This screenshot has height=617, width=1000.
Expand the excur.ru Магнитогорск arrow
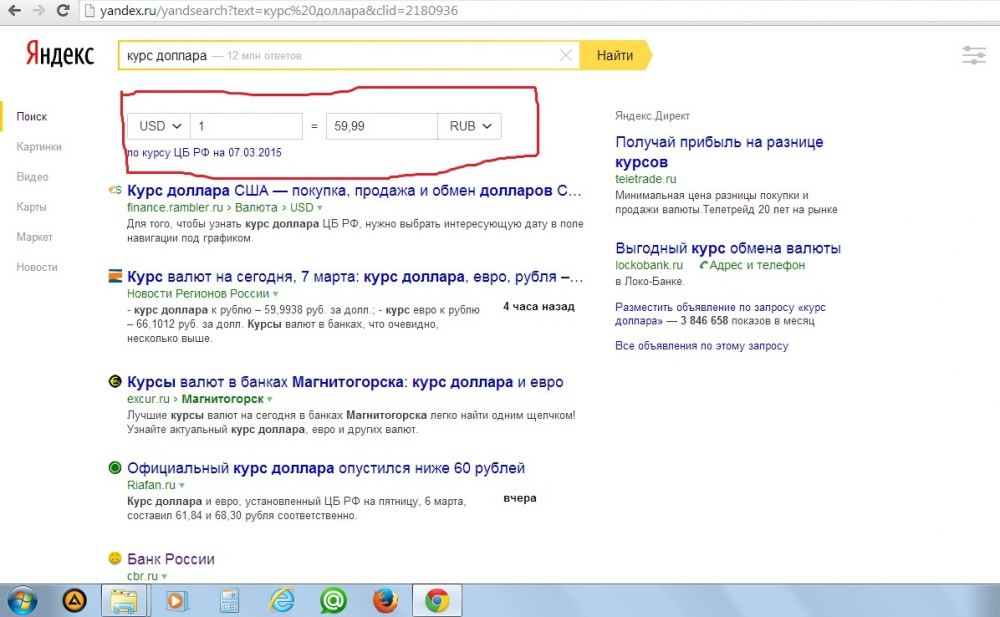[270, 399]
